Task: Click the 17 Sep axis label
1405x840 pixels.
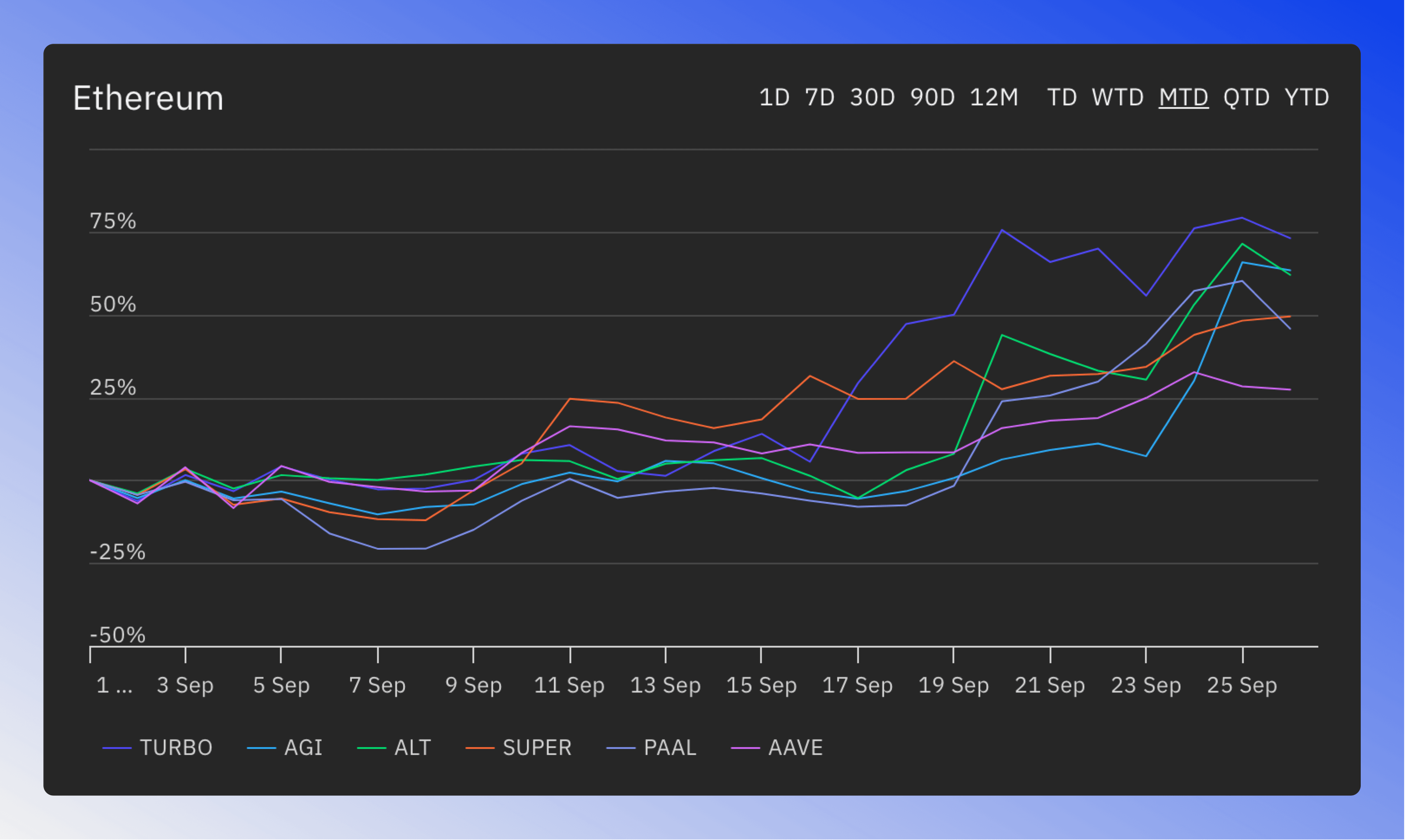Action: click(857, 686)
